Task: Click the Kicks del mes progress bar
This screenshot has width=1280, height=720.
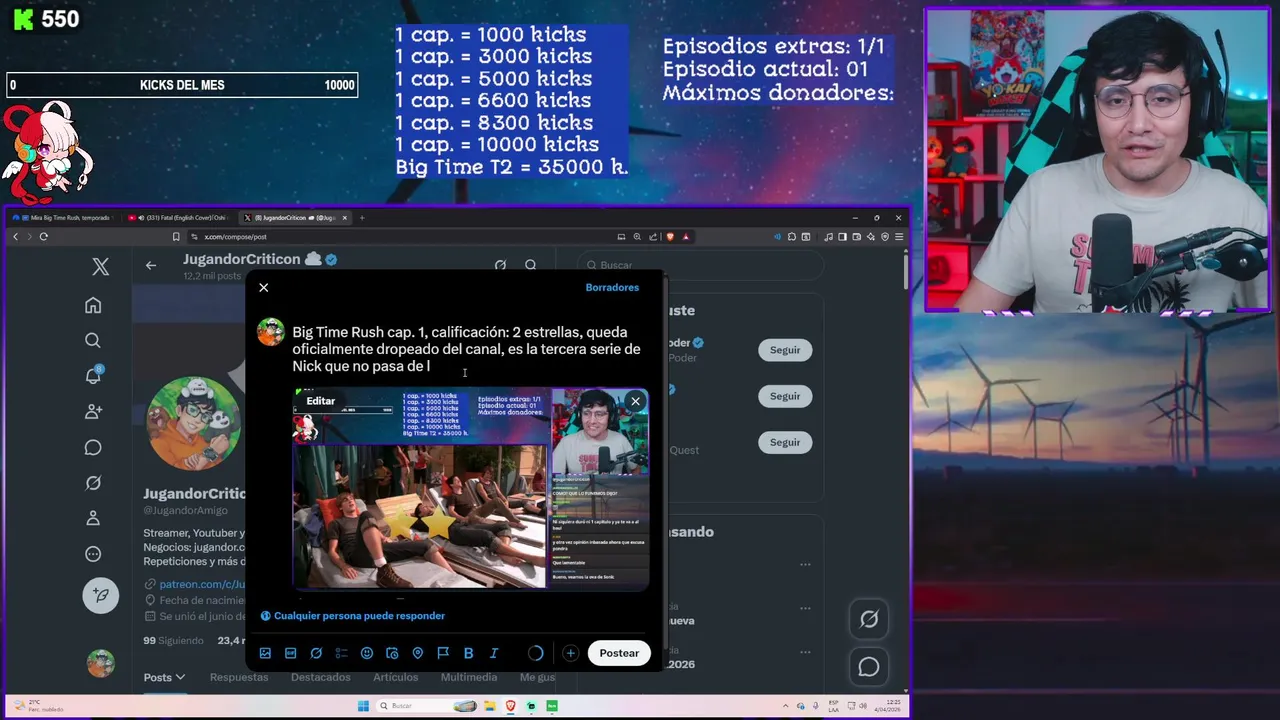Action: pyautogui.click(x=182, y=85)
